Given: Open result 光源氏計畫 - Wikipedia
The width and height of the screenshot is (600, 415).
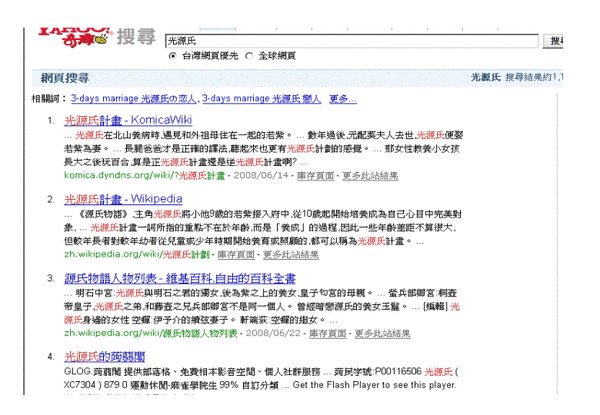Looking at the screenshot, I should tap(123, 199).
